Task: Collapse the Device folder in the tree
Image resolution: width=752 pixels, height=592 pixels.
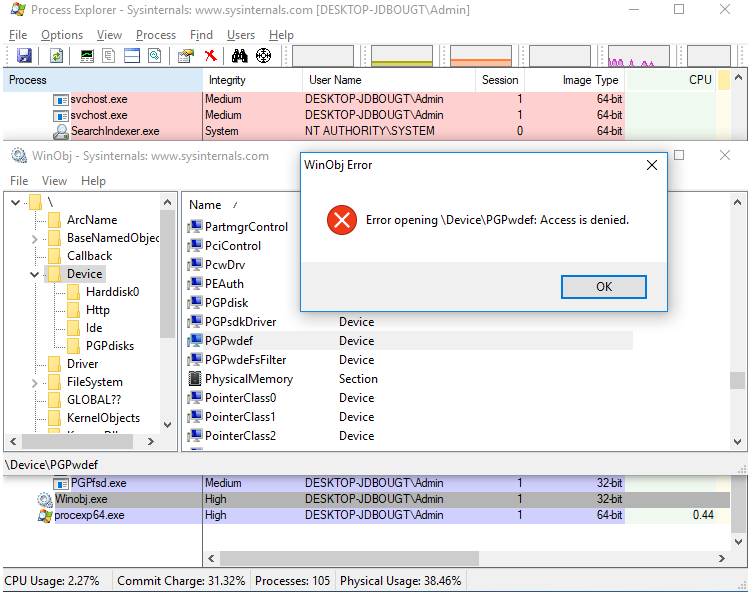Action: 35,274
